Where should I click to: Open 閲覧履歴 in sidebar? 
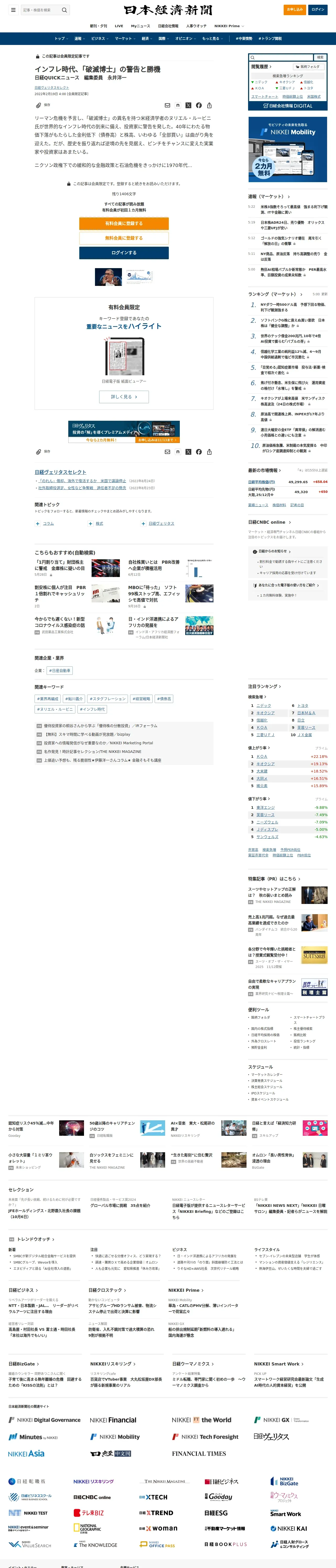click(x=262, y=66)
